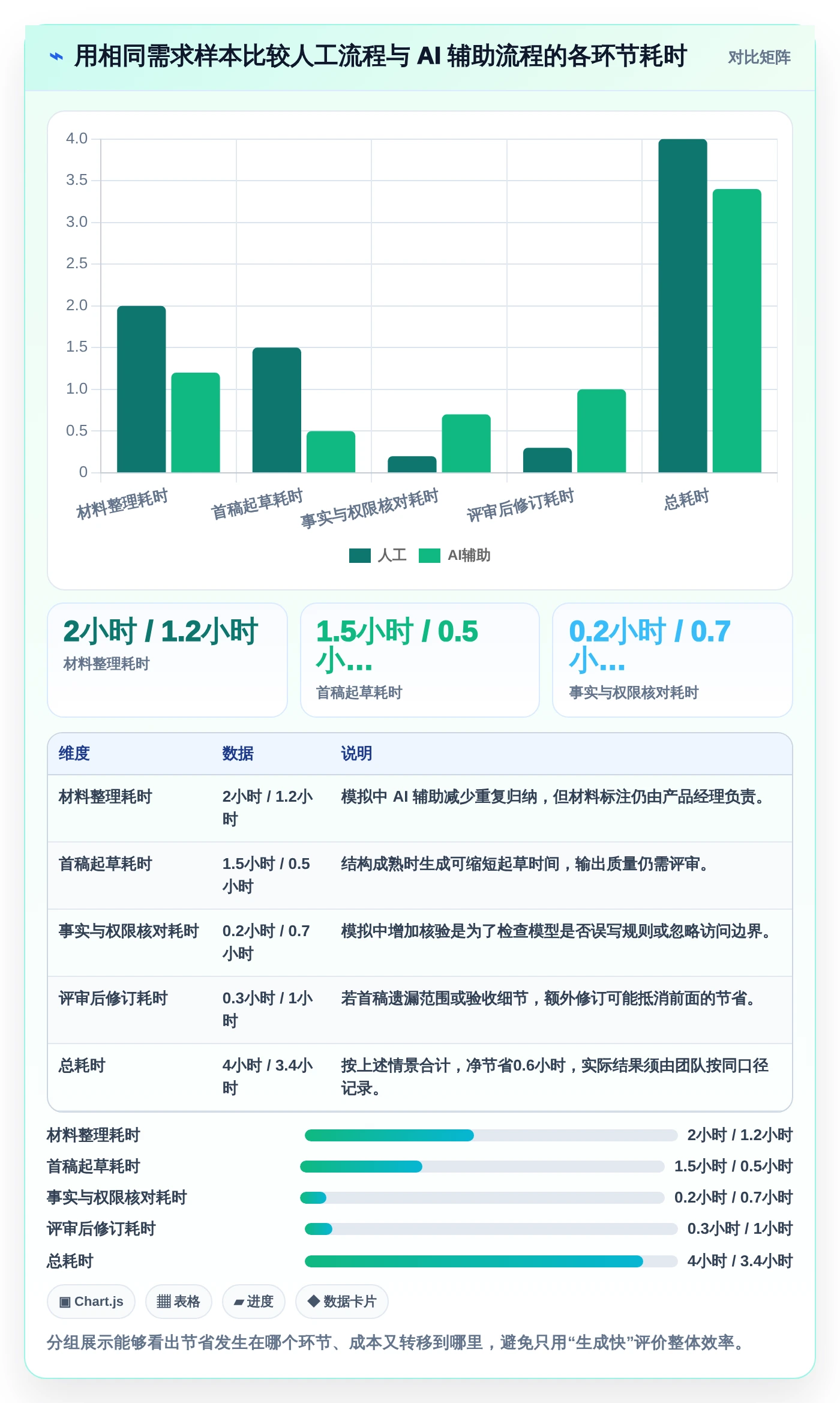Screen dimensions: 840x1403
Task: Click the 材料整理耗时 x-axis label
Action: [122, 504]
